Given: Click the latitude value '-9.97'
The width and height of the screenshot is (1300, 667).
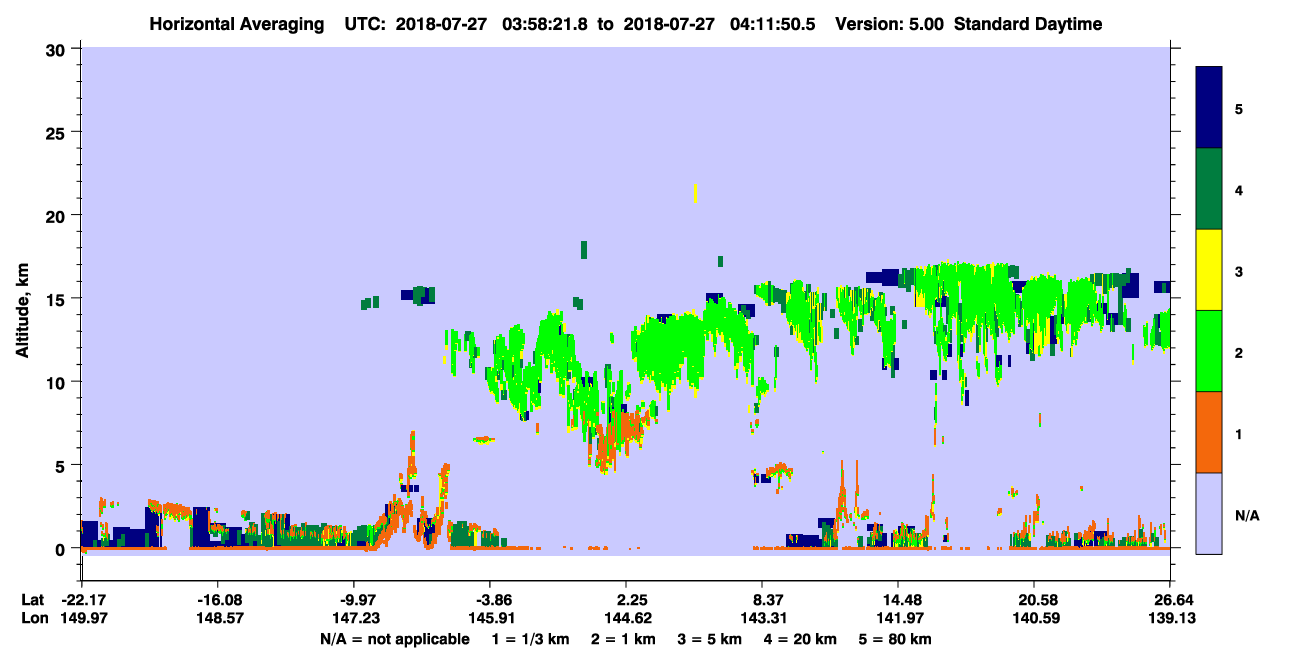Looking at the screenshot, I should point(355,600).
